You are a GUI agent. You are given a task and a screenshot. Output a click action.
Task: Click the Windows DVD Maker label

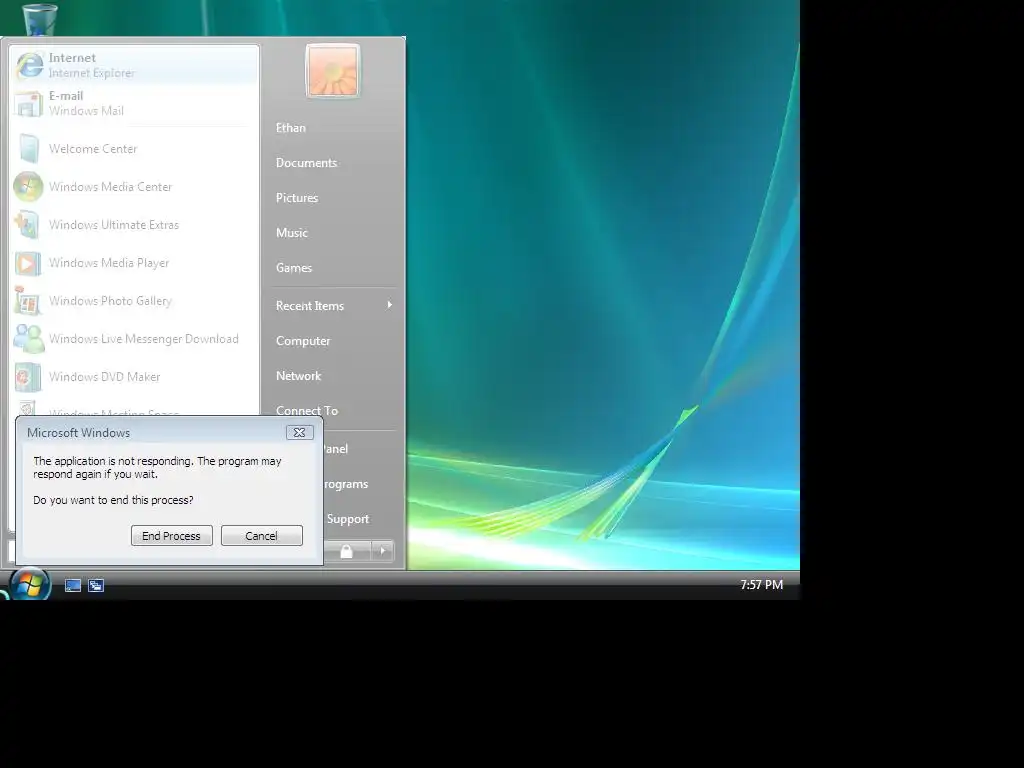[x=104, y=377]
